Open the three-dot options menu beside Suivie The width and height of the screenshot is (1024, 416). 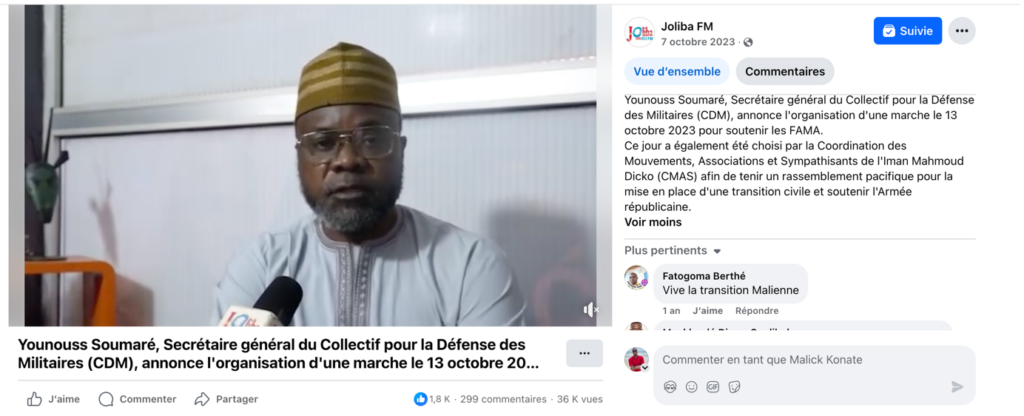pos(962,31)
